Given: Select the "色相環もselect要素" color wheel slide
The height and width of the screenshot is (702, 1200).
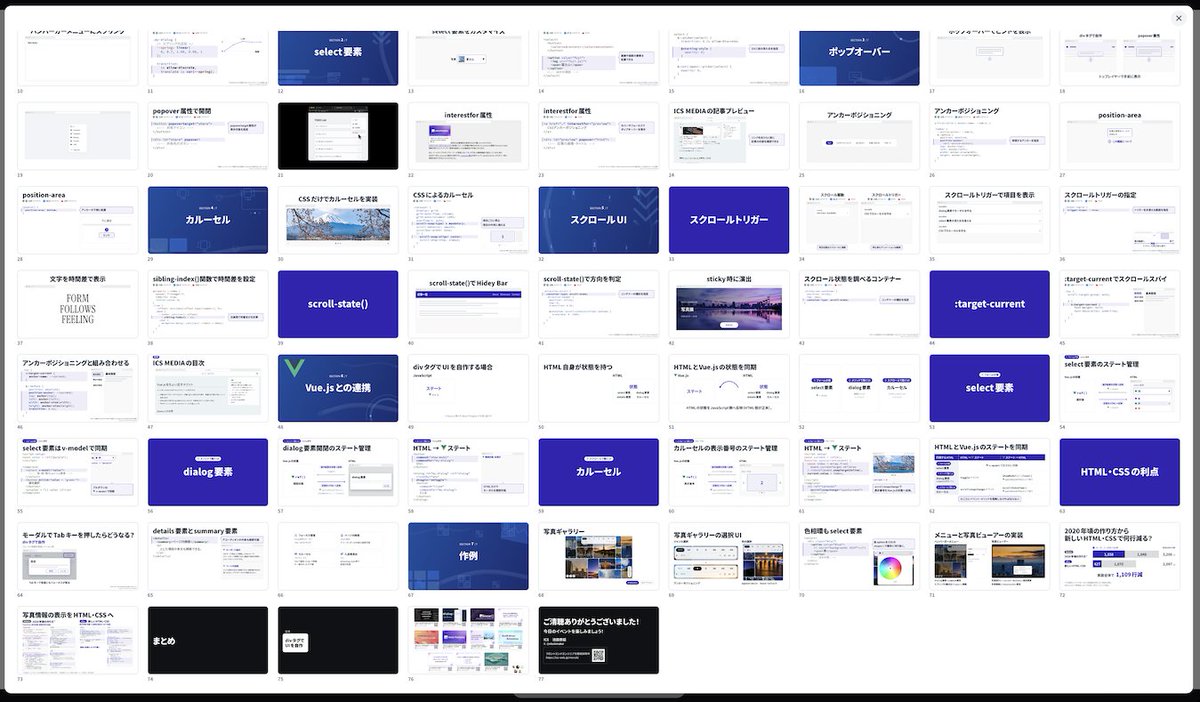Looking at the screenshot, I should [x=859, y=556].
